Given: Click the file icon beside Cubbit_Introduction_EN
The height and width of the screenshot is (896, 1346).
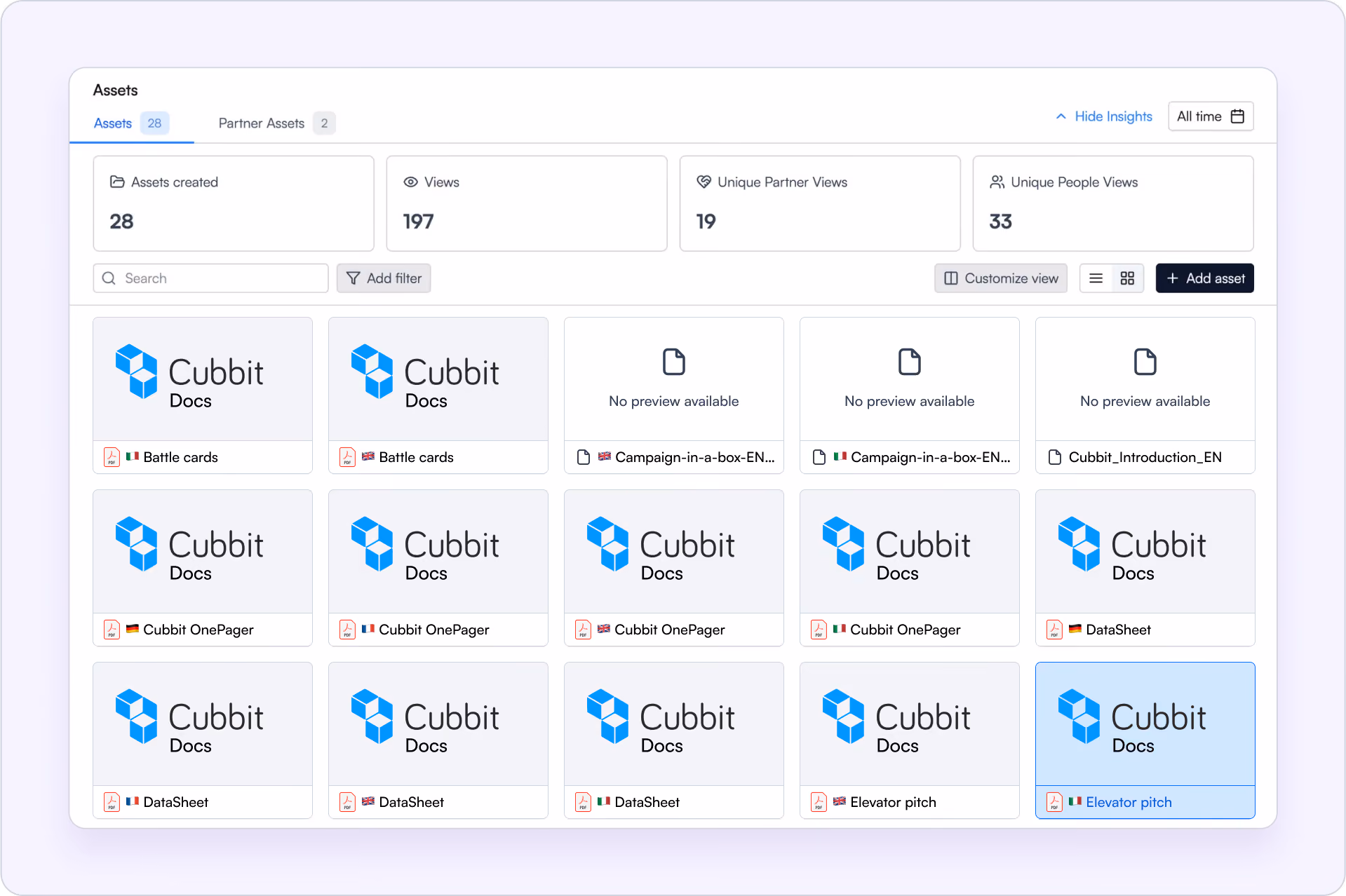Looking at the screenshot, I should pyautogui.click(x=1055, y=457).
